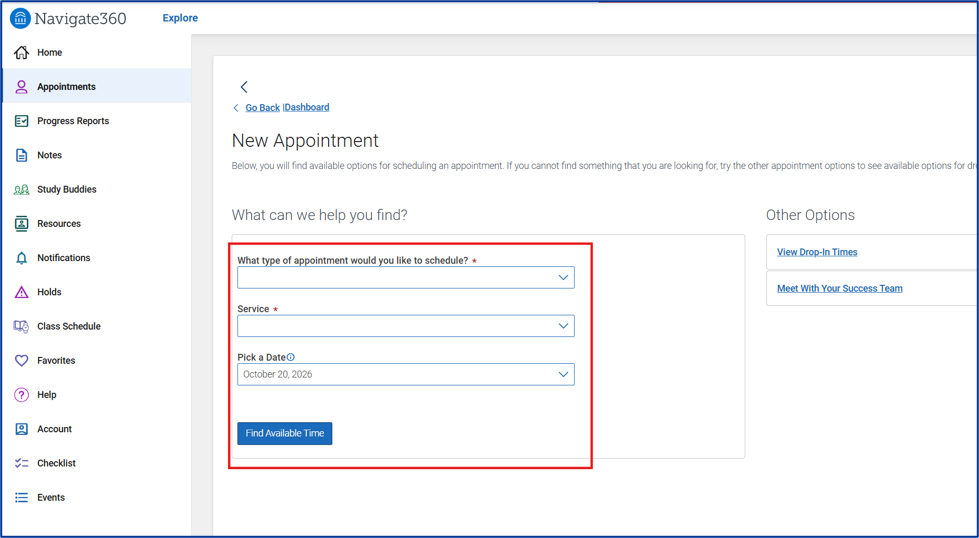Open Favorites from sidebar
Image resolution: width=979 pixels, height=538 pixels.
pos(96,361)
